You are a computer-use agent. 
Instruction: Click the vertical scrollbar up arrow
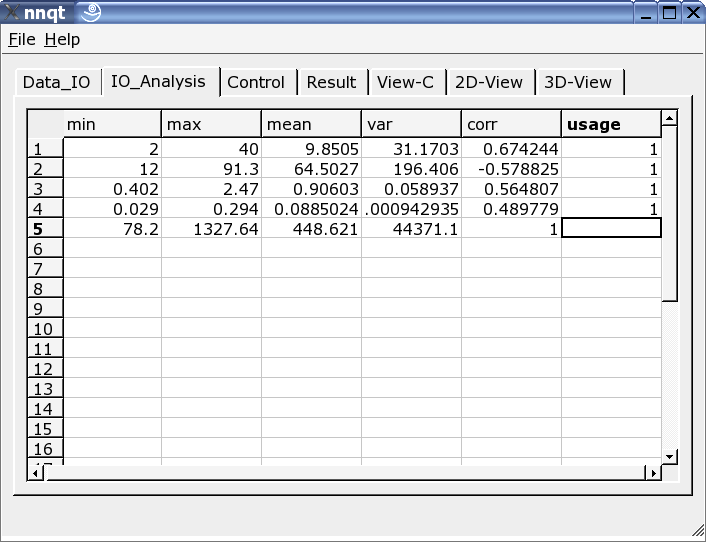pos(670,118)
